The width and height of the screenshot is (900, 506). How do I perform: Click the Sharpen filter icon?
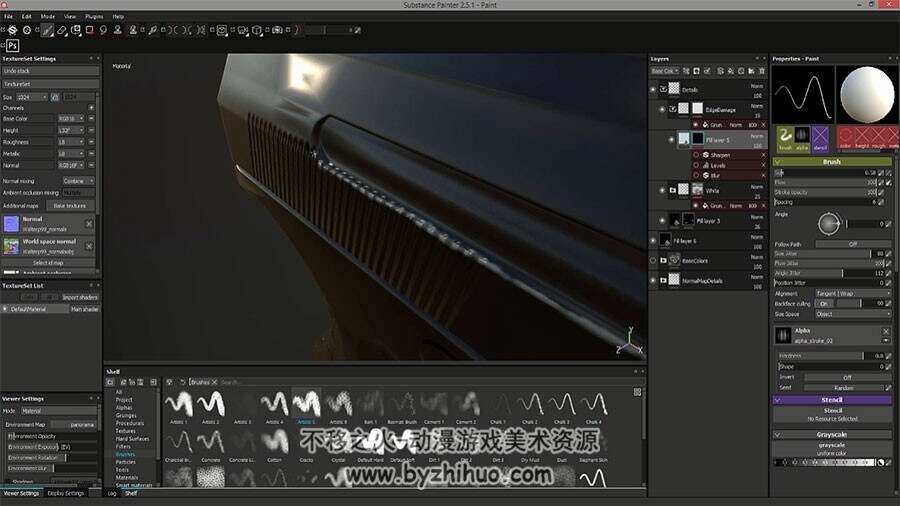pyautogui.click(x=706, y=155)
